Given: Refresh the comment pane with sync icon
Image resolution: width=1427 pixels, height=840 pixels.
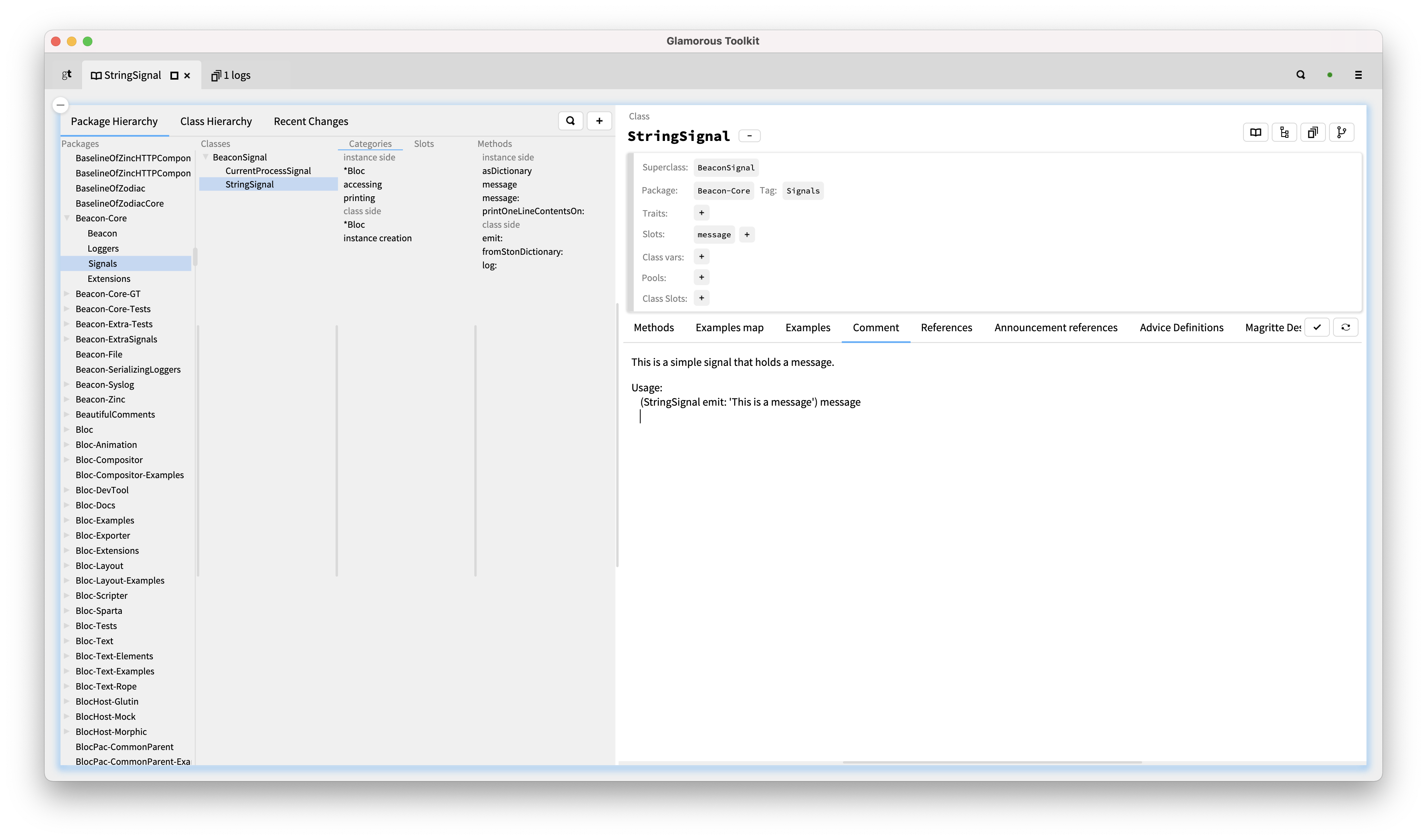Looking at the screenshot, I should [x=1346, y=327].
